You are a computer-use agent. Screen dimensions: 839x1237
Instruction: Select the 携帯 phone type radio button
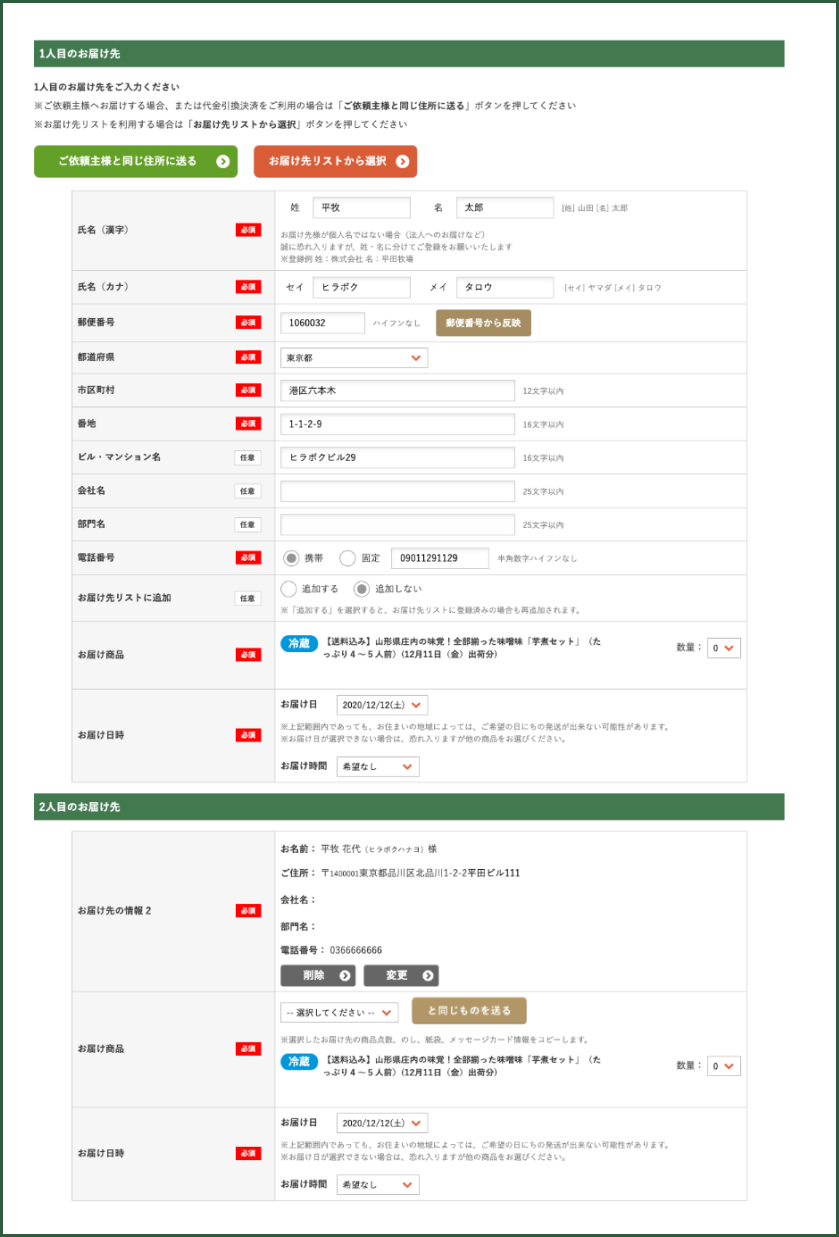coord(291,558)
